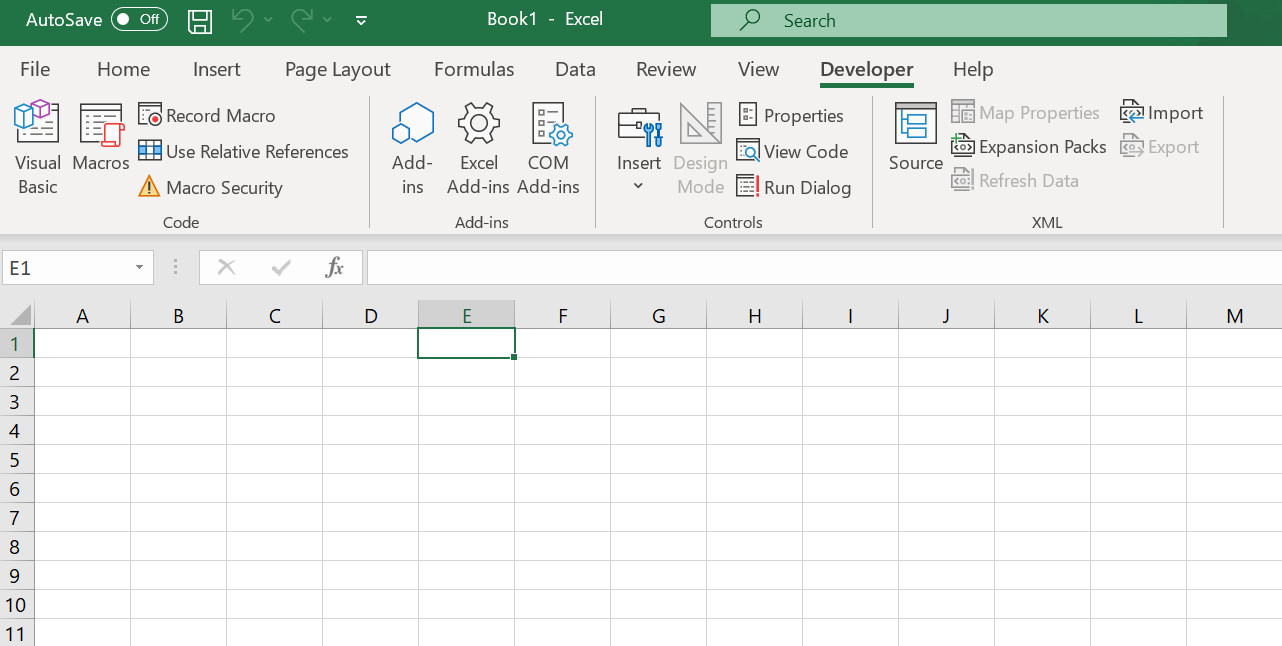Expand the Quick Access Toolbar customization menu
The image size is (1282, 646).
(x=361, y=20)
